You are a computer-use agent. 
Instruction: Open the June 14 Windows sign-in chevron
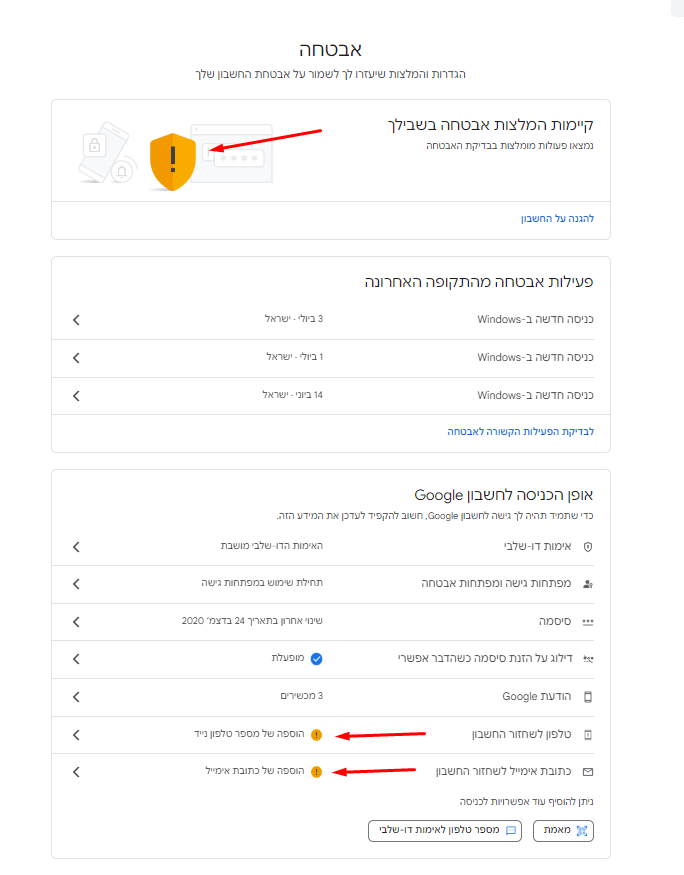[76, 395]
